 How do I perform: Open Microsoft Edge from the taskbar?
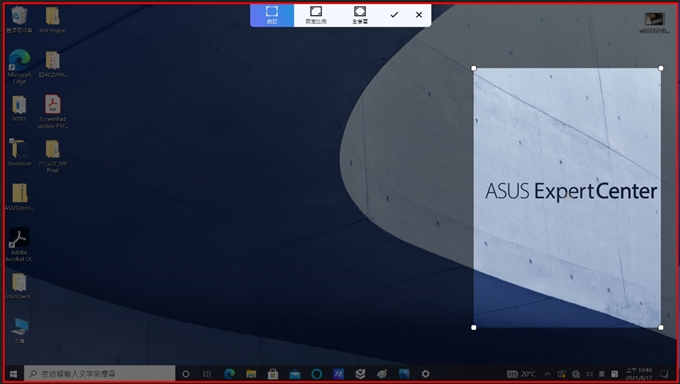(229, 374)
